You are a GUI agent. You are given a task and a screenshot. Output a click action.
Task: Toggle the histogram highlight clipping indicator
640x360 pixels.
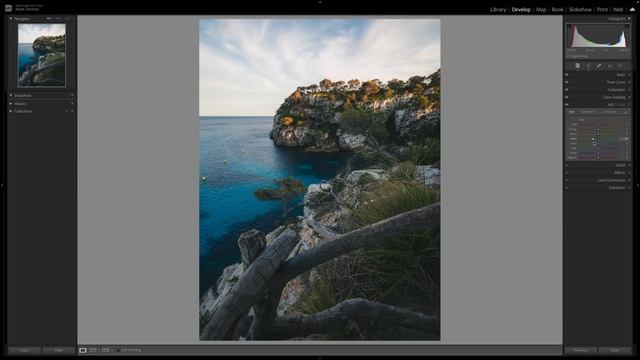[628, 26]
